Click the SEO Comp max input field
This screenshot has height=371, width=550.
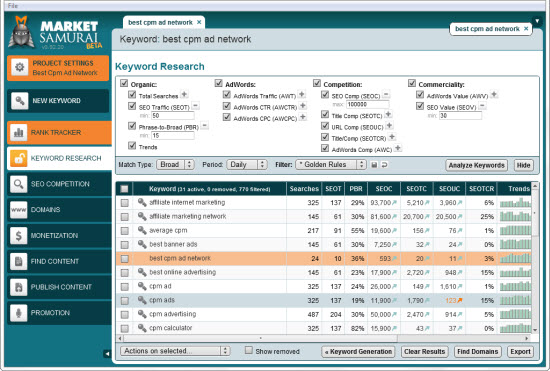(x=368, y=104)
